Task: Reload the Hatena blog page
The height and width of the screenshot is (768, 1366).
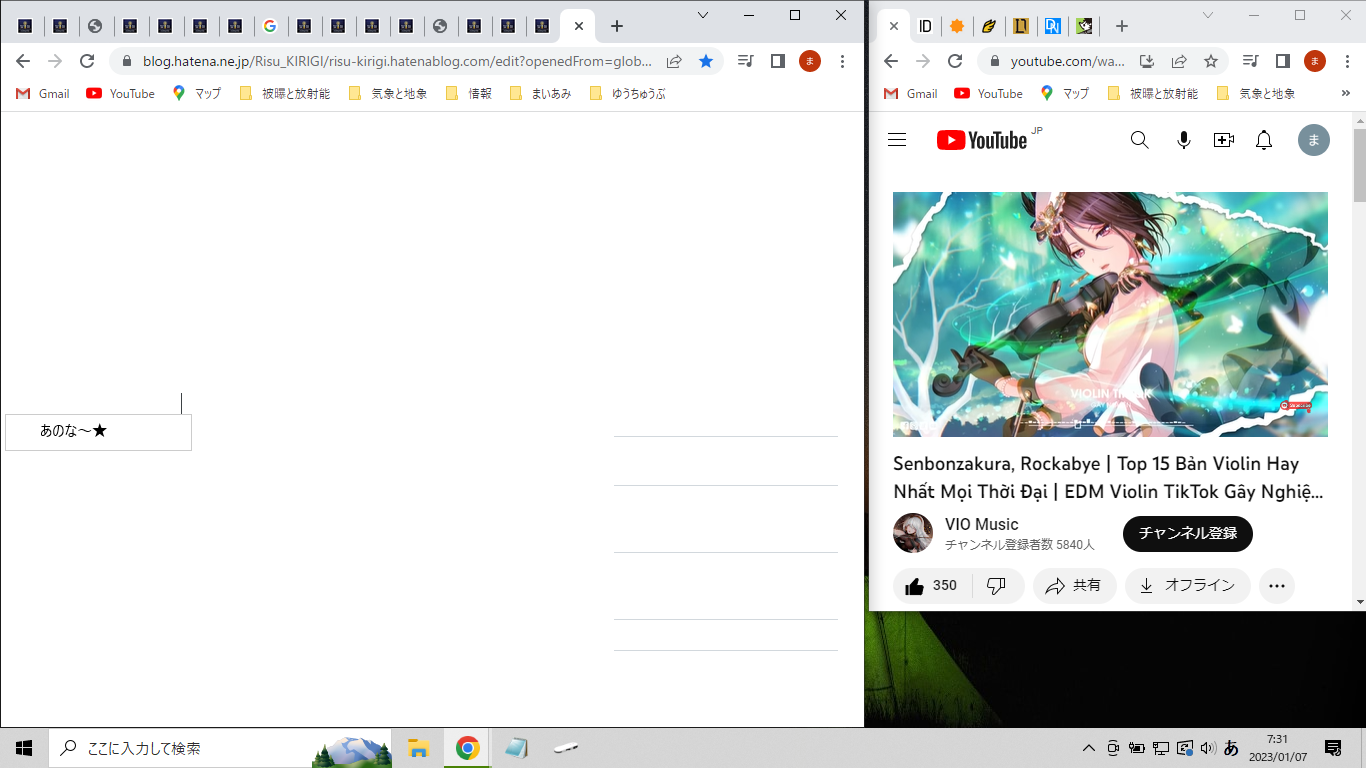Action: click(87, 61)
